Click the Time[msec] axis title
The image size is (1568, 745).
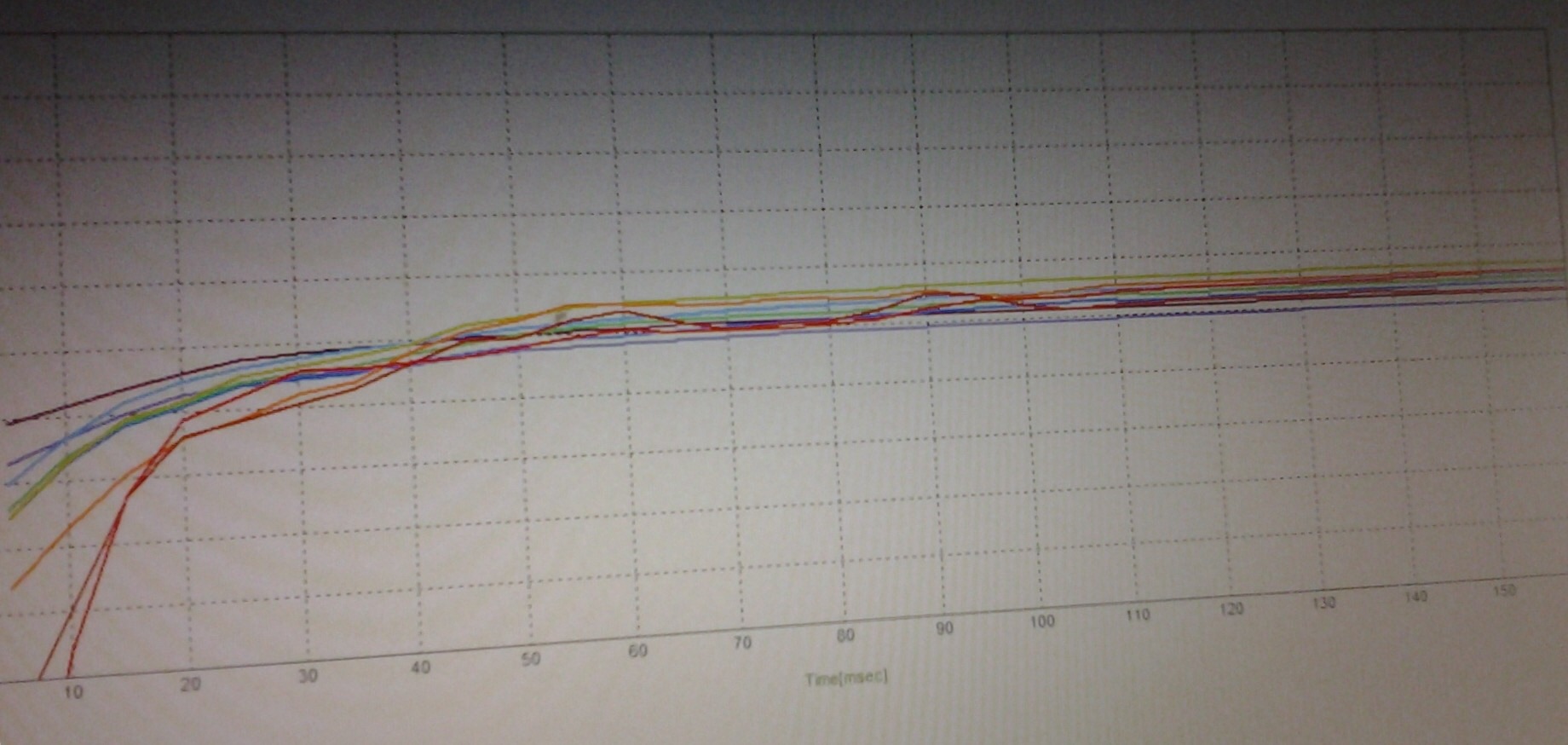pyautogui.click(x=845, y=679)
